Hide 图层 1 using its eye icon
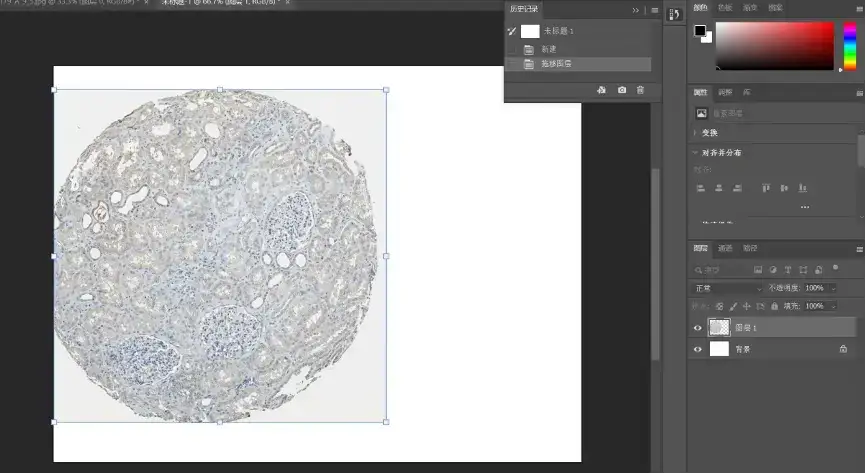 [698, 327]
